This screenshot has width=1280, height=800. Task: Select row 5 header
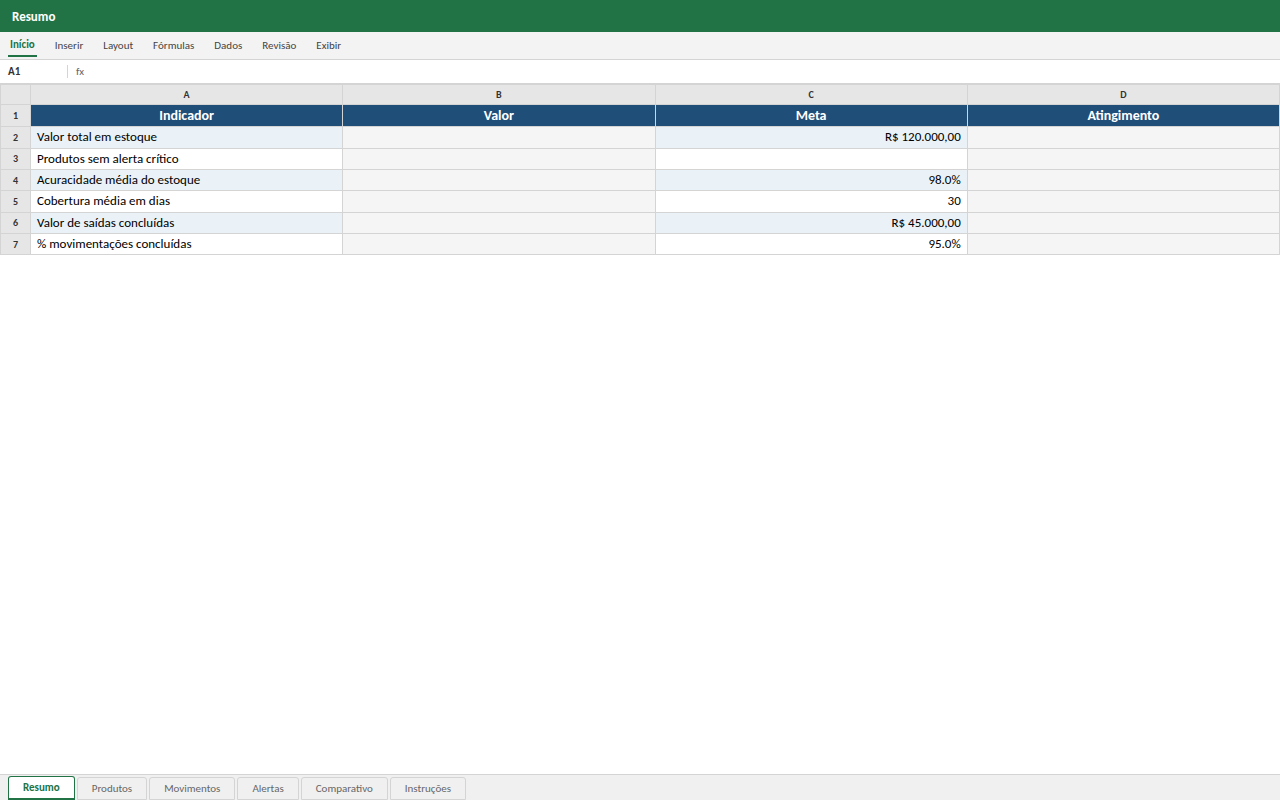(x=15, y=201)
